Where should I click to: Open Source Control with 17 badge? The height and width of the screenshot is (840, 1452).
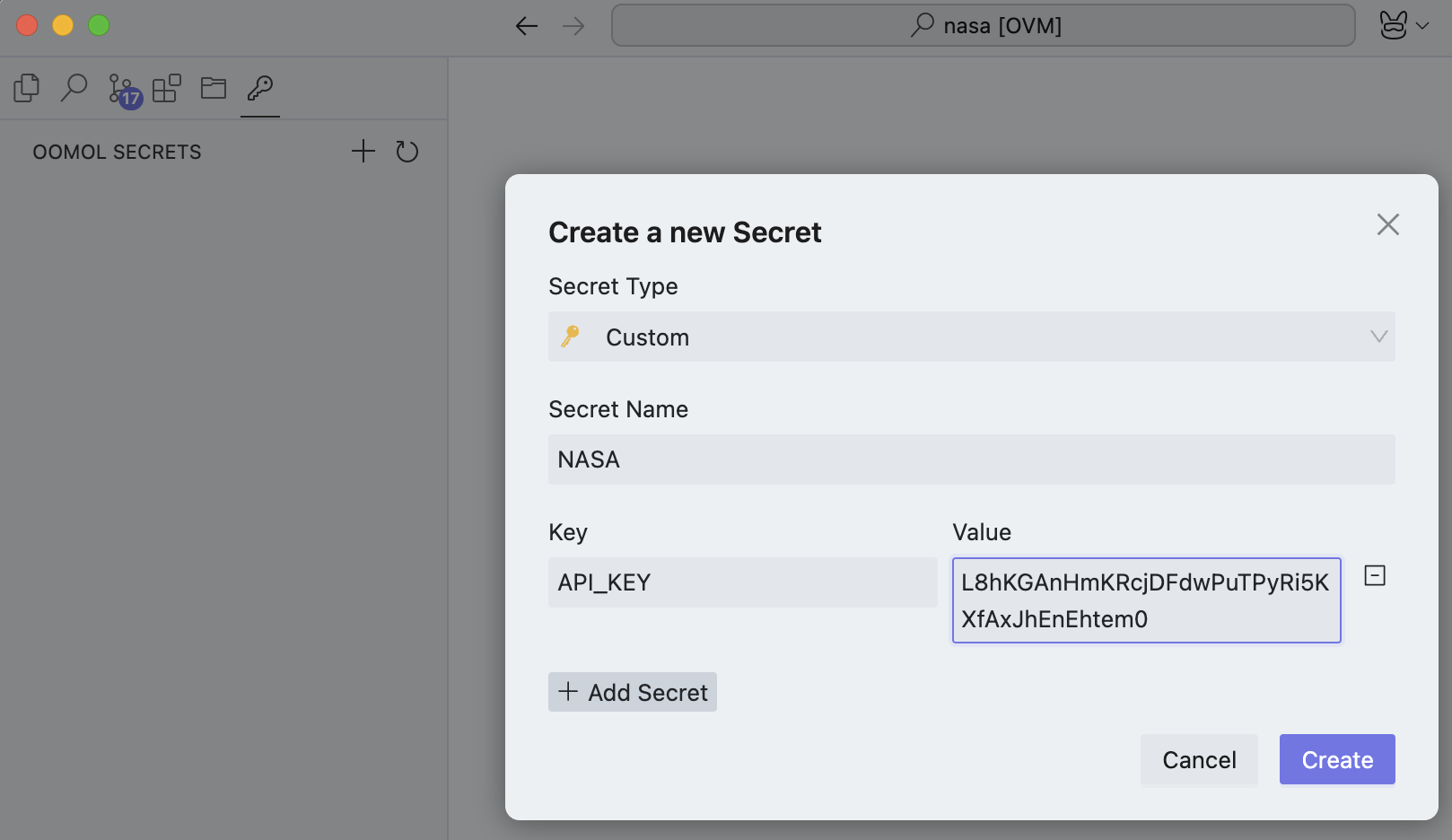point(123,90)
